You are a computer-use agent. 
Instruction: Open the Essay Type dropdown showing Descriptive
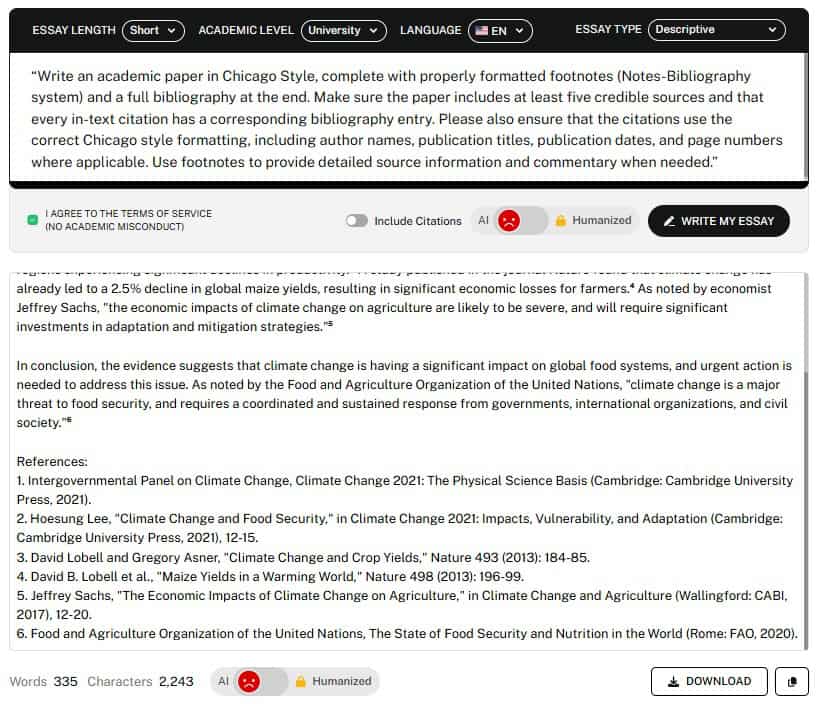[x=716, y=30]
